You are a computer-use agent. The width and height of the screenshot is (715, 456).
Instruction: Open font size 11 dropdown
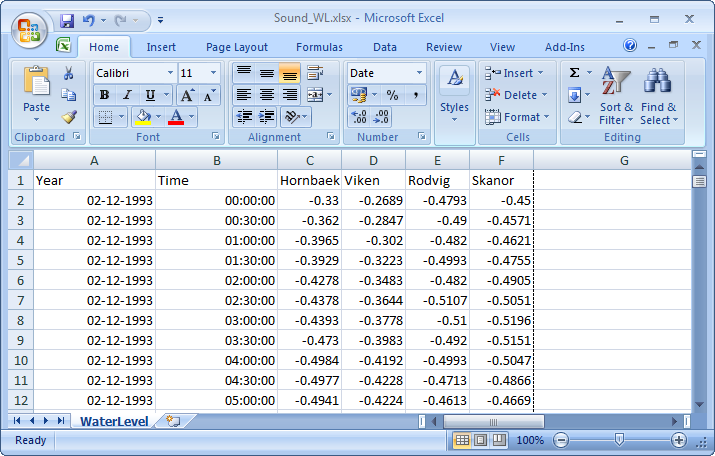pyautogui.click(x=213, y=73)
